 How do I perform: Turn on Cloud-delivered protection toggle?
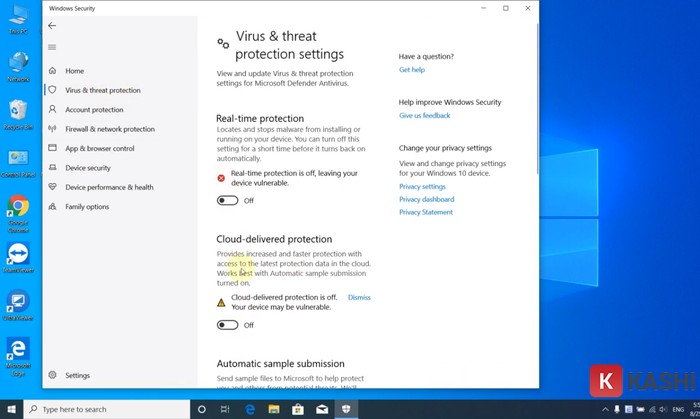click(x=227, y=325)
